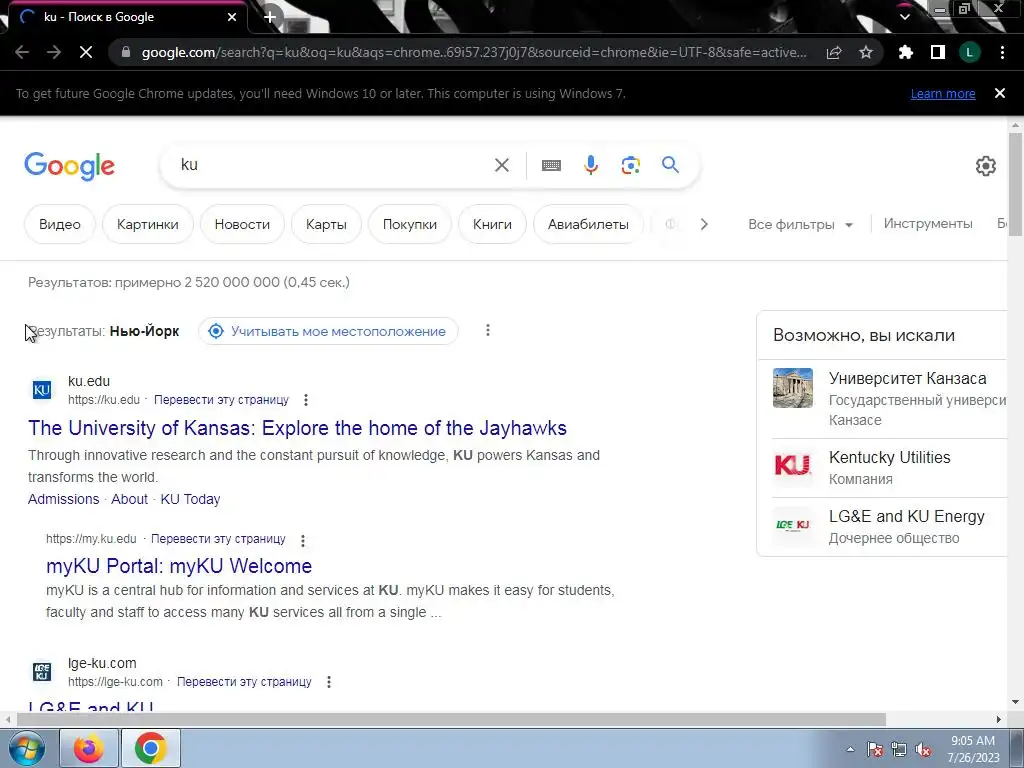Open options menu for the ku.edu result
The image size is (1024, 768).
[x=306, y=400]
